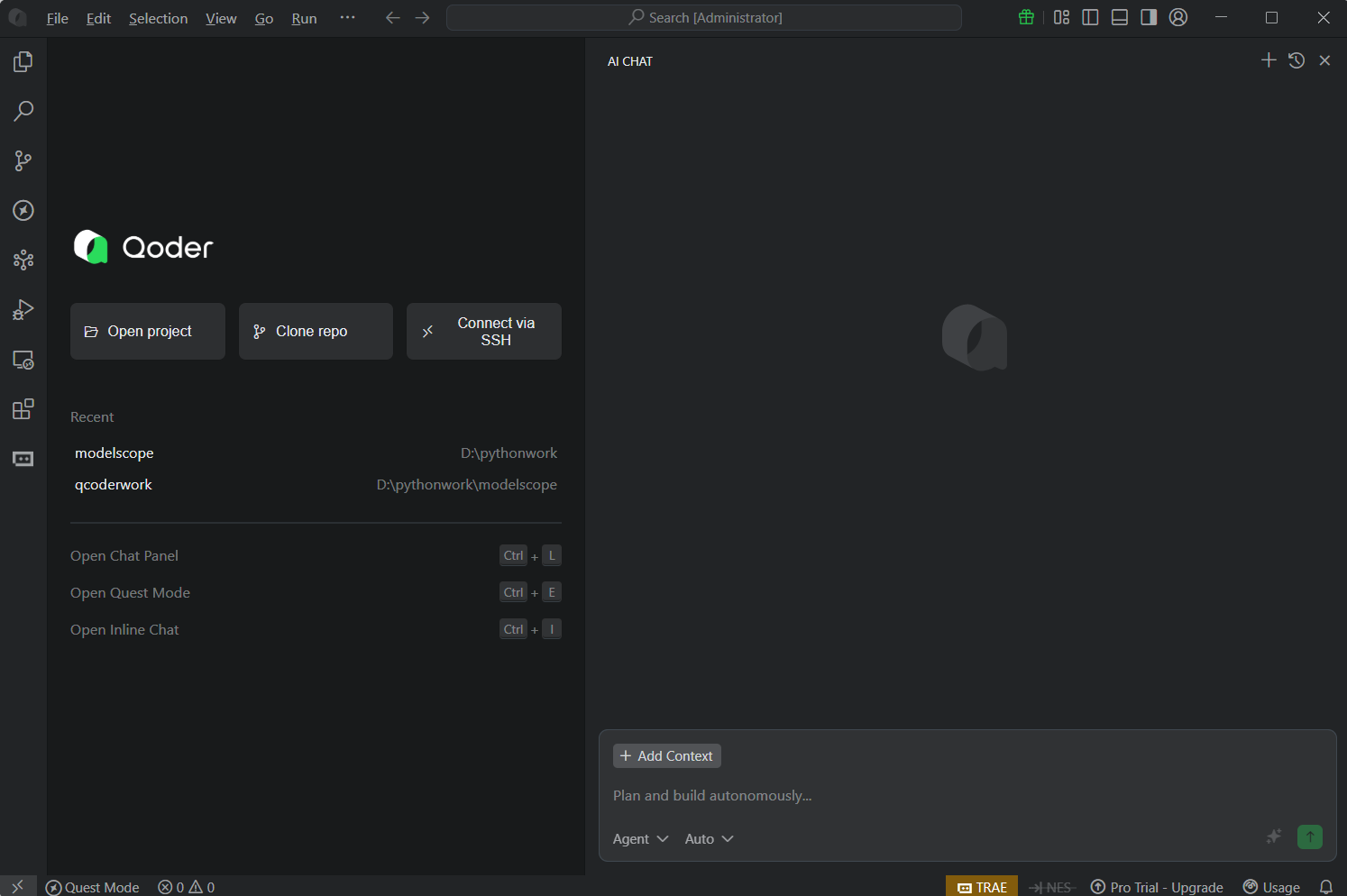Go back with the left arrow

[392, 17]
